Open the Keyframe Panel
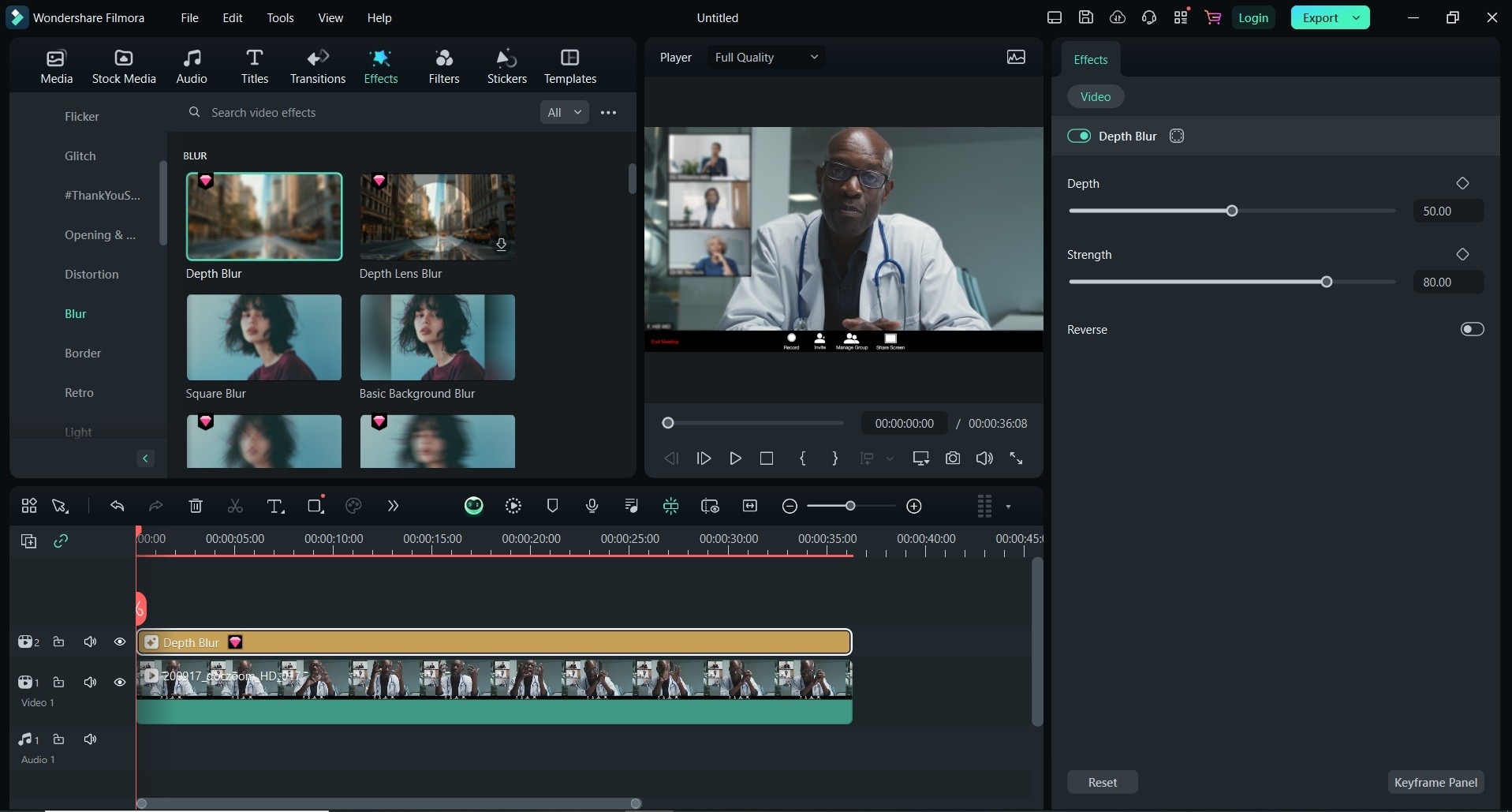This screenshot has width=1512, height=812. click(x=1435, y=782)
